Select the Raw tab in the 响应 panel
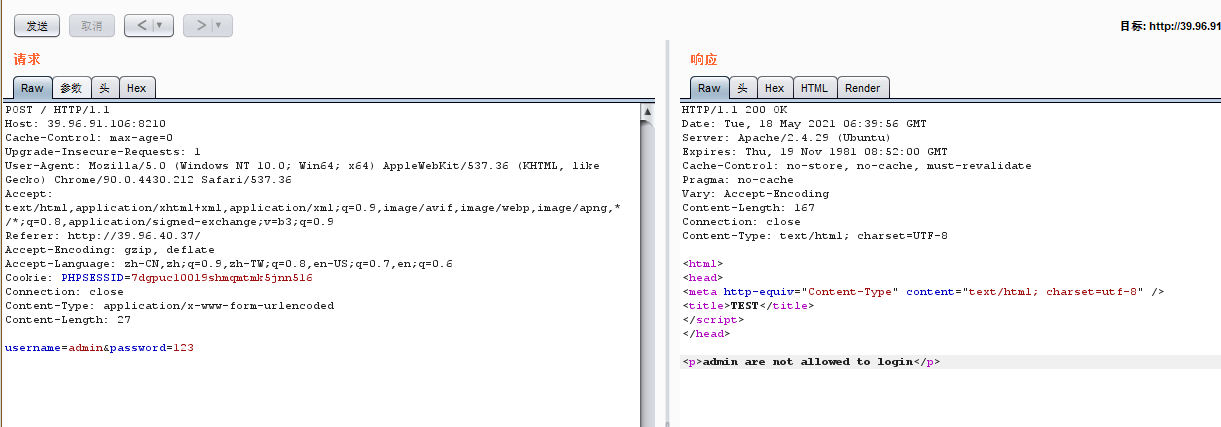Viewport: 1221px width, 427px height. click(709, 88)
